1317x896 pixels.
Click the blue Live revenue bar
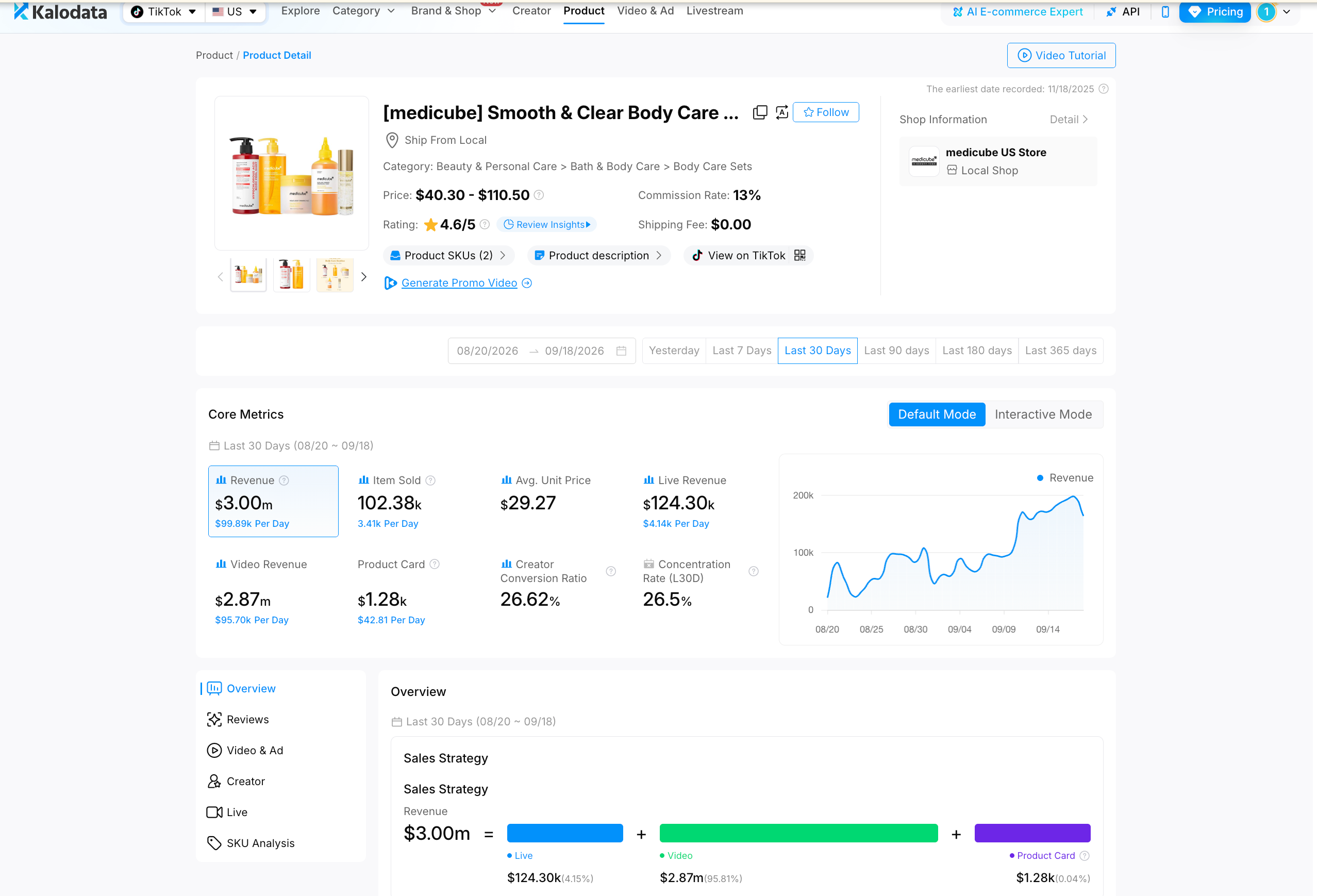pos(565,833)
